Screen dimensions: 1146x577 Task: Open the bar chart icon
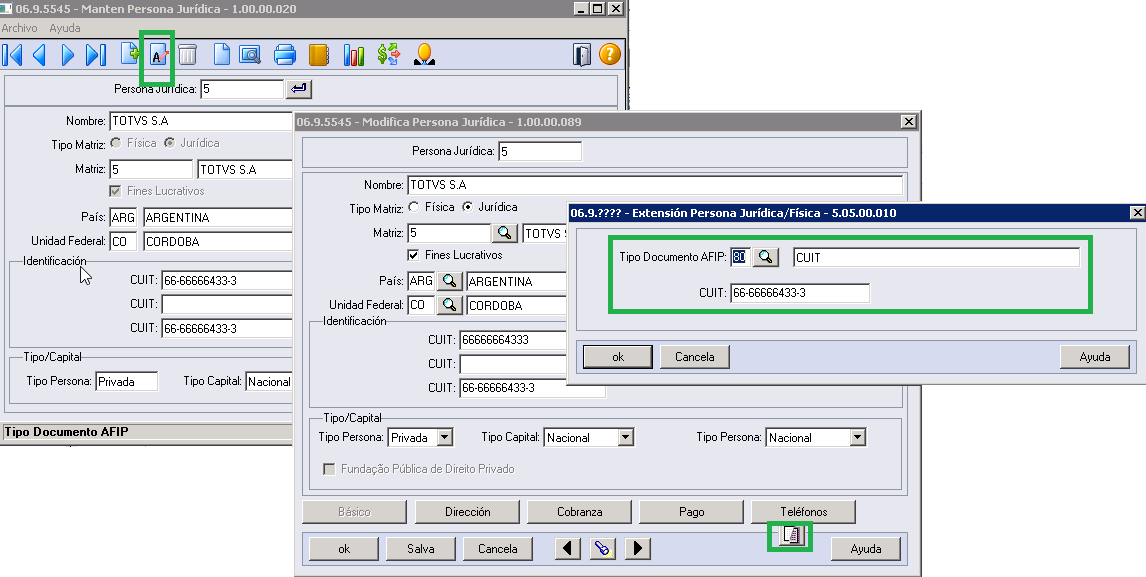[x=354, y=55]
